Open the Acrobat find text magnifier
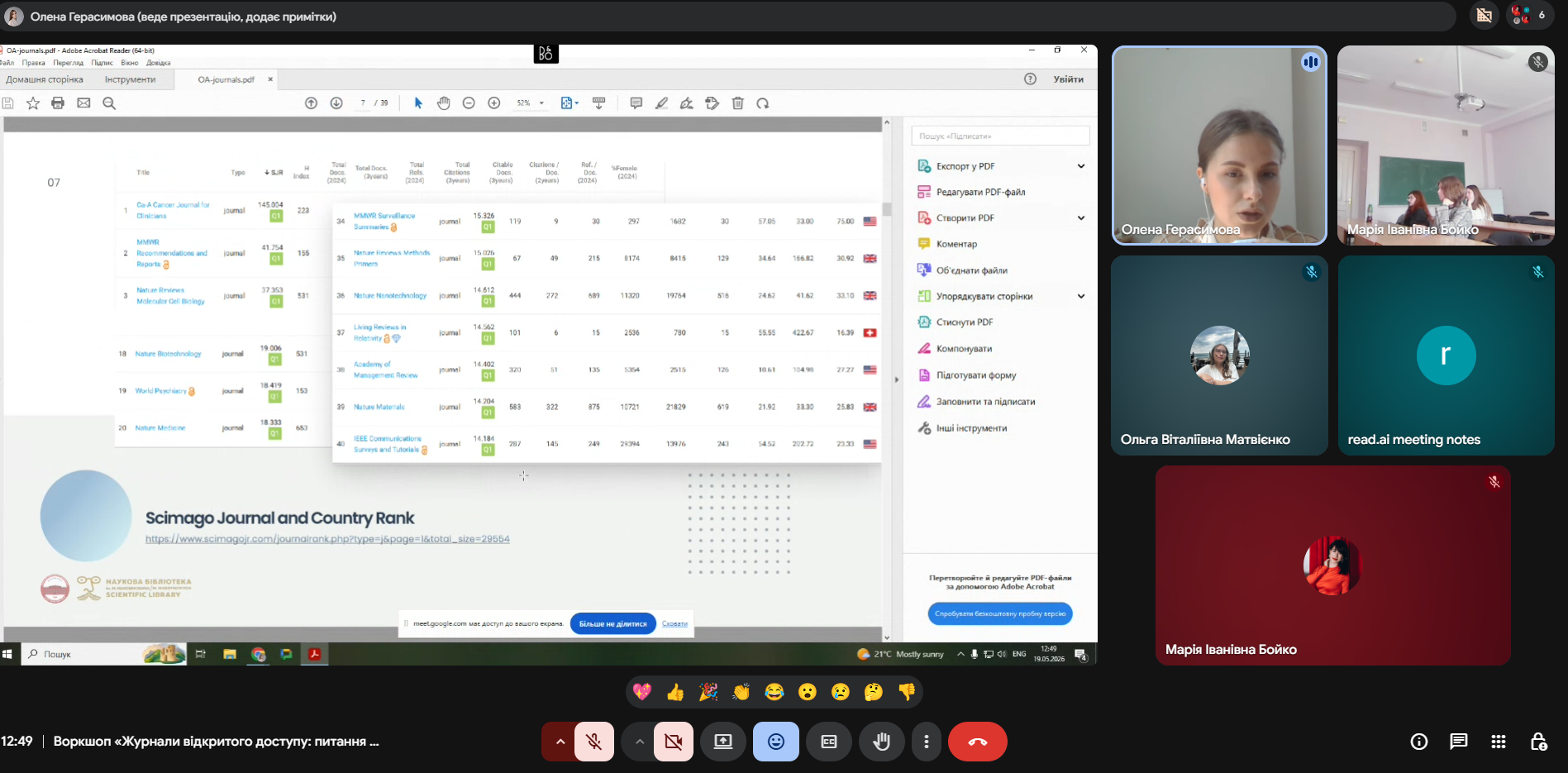 coord(109,103)
